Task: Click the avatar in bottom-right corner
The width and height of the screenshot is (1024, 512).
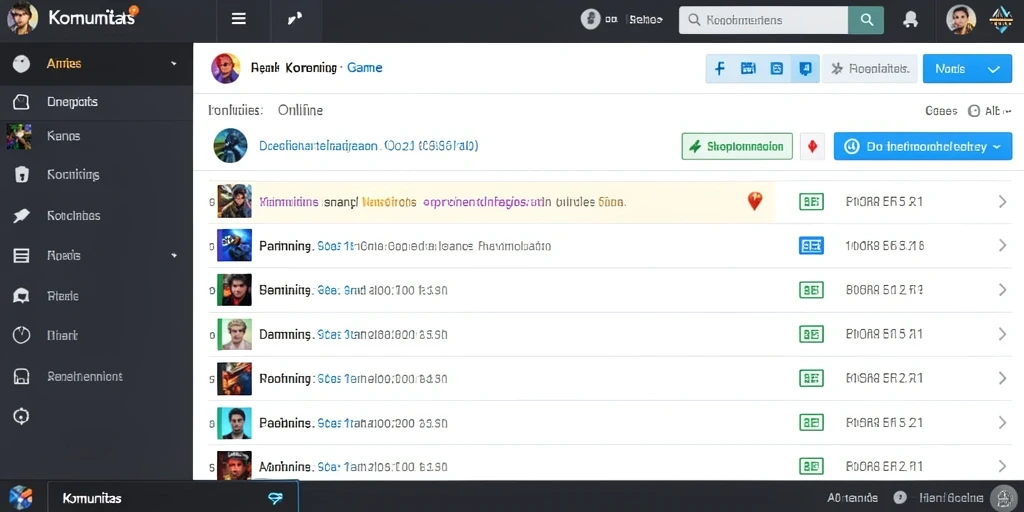Action: pos(1004,498)
